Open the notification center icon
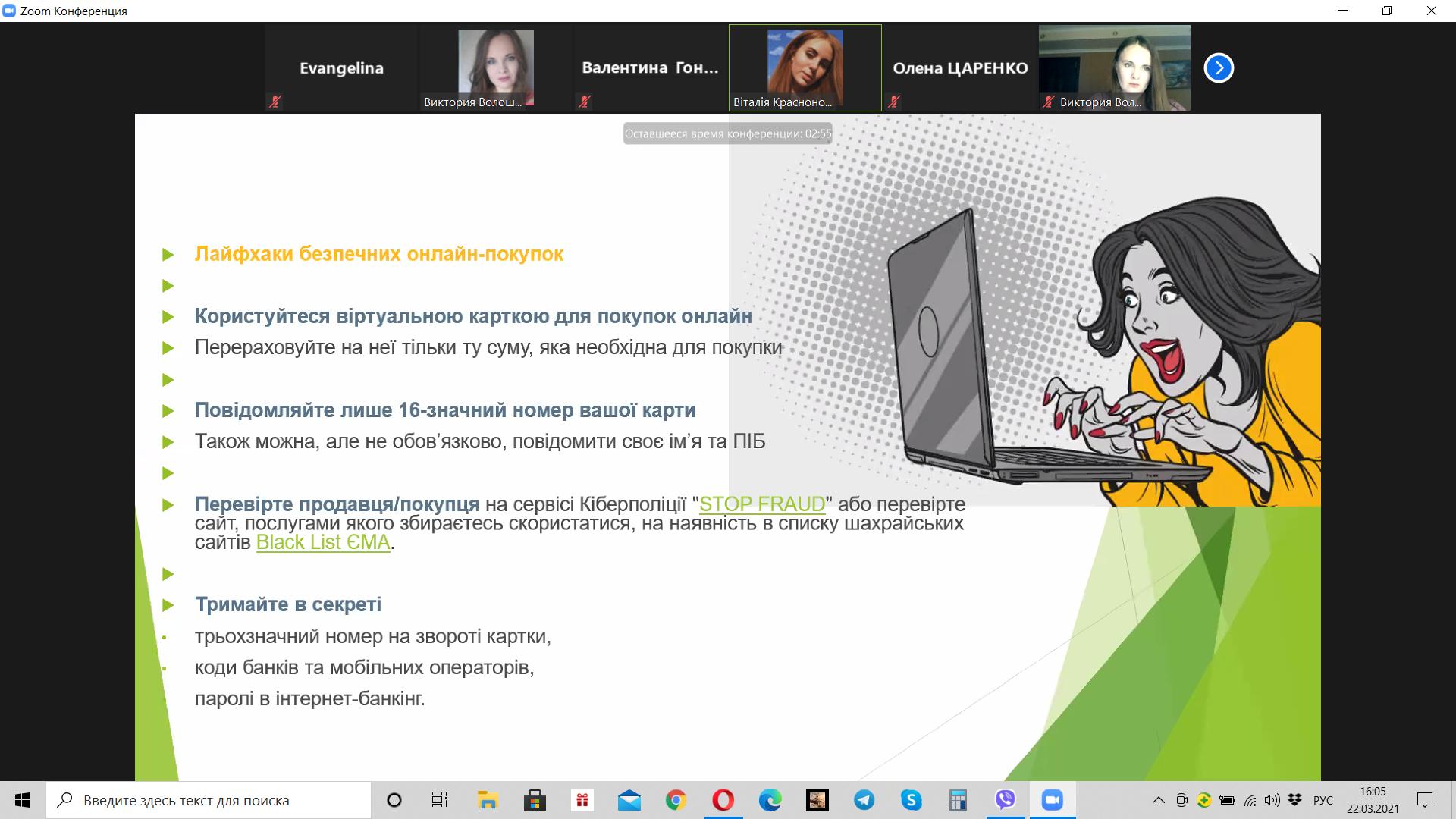The height and width of the screenshot is (819, 1456). pos(1425,800)
